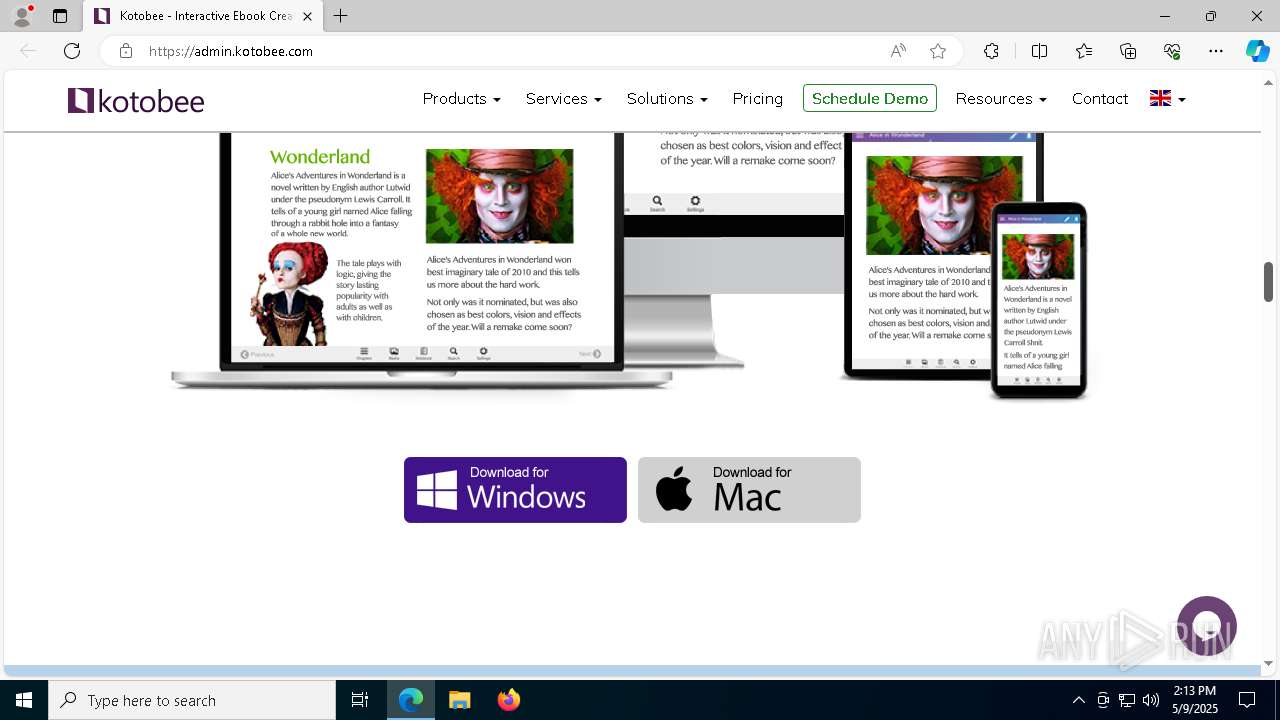Open the chat support bubble
This screenshot has width=1280, height=720.
point(1207,626)
